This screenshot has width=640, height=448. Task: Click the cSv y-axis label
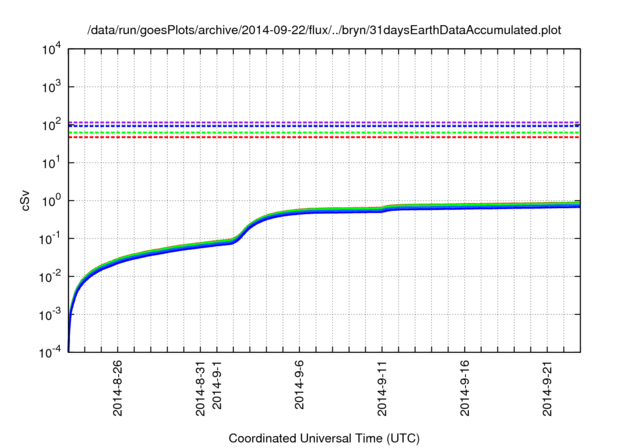coord(26,200)
